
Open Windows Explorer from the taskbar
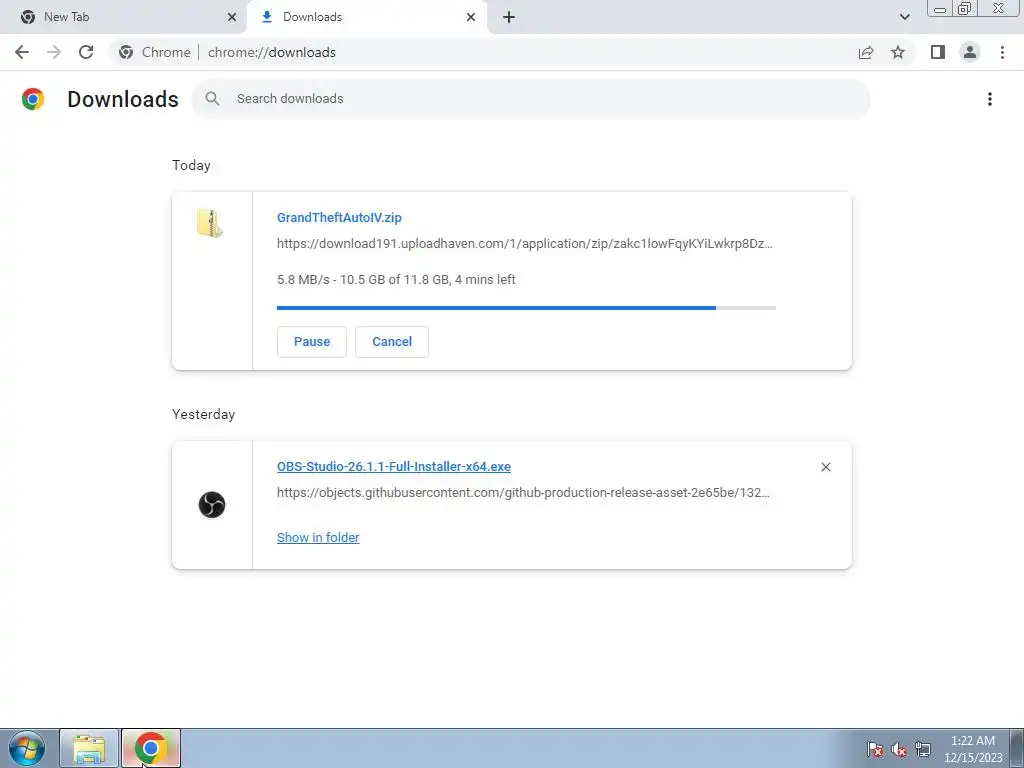point(89,748)
